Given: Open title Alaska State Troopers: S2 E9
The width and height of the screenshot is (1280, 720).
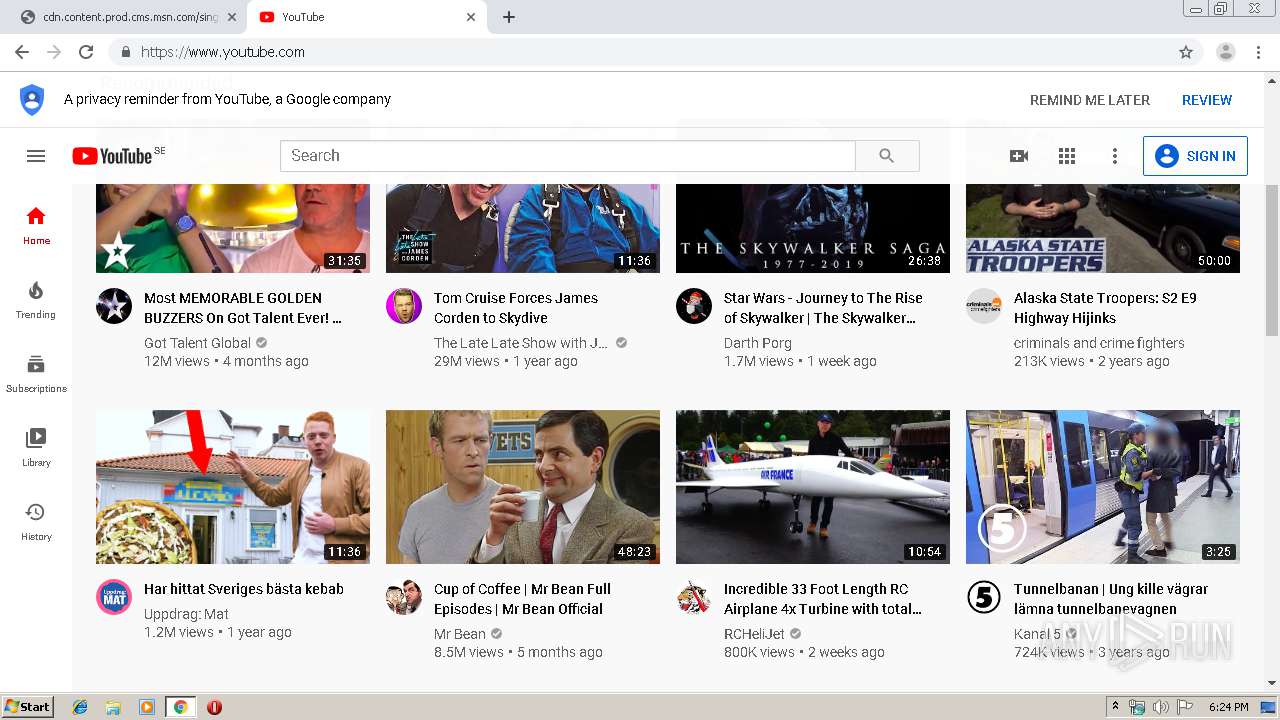Looking at the screenshot, I should coord(1105,308).
